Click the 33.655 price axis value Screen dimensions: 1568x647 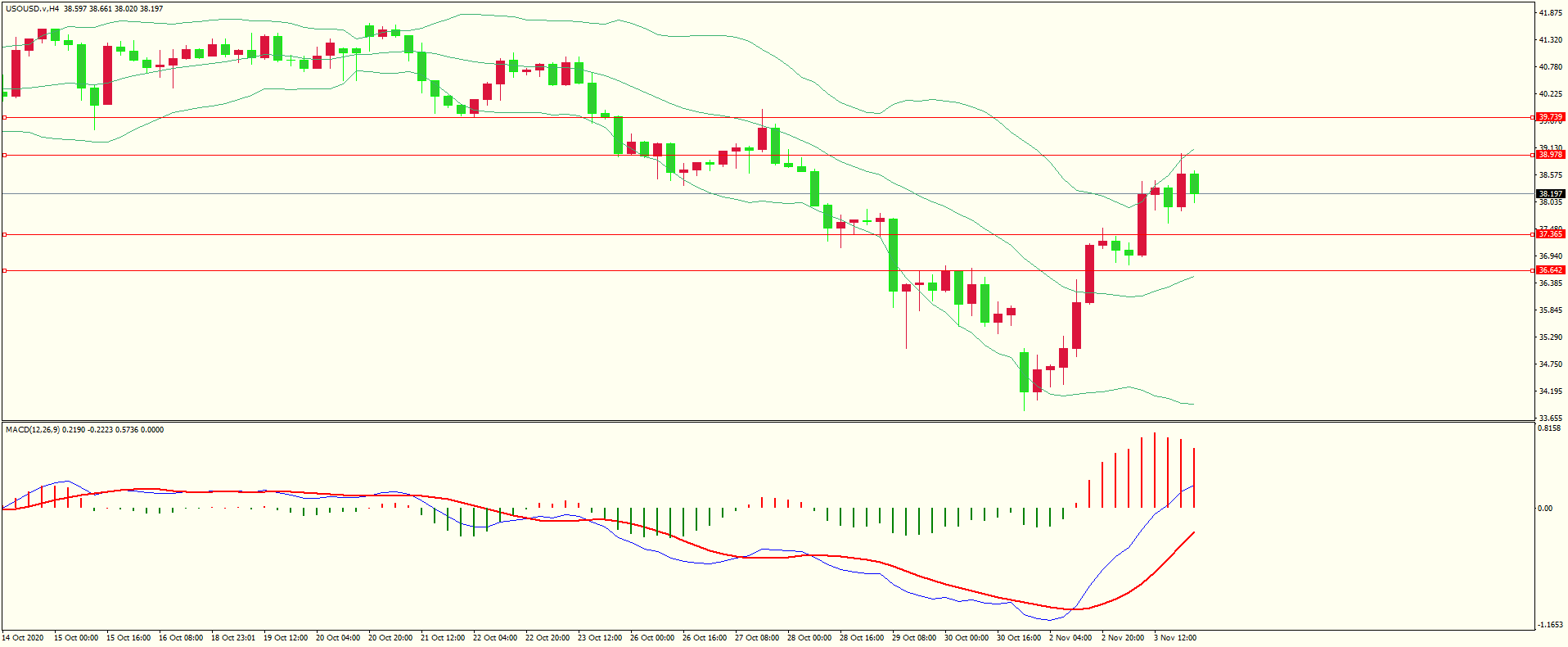[x=1551, y=419]
